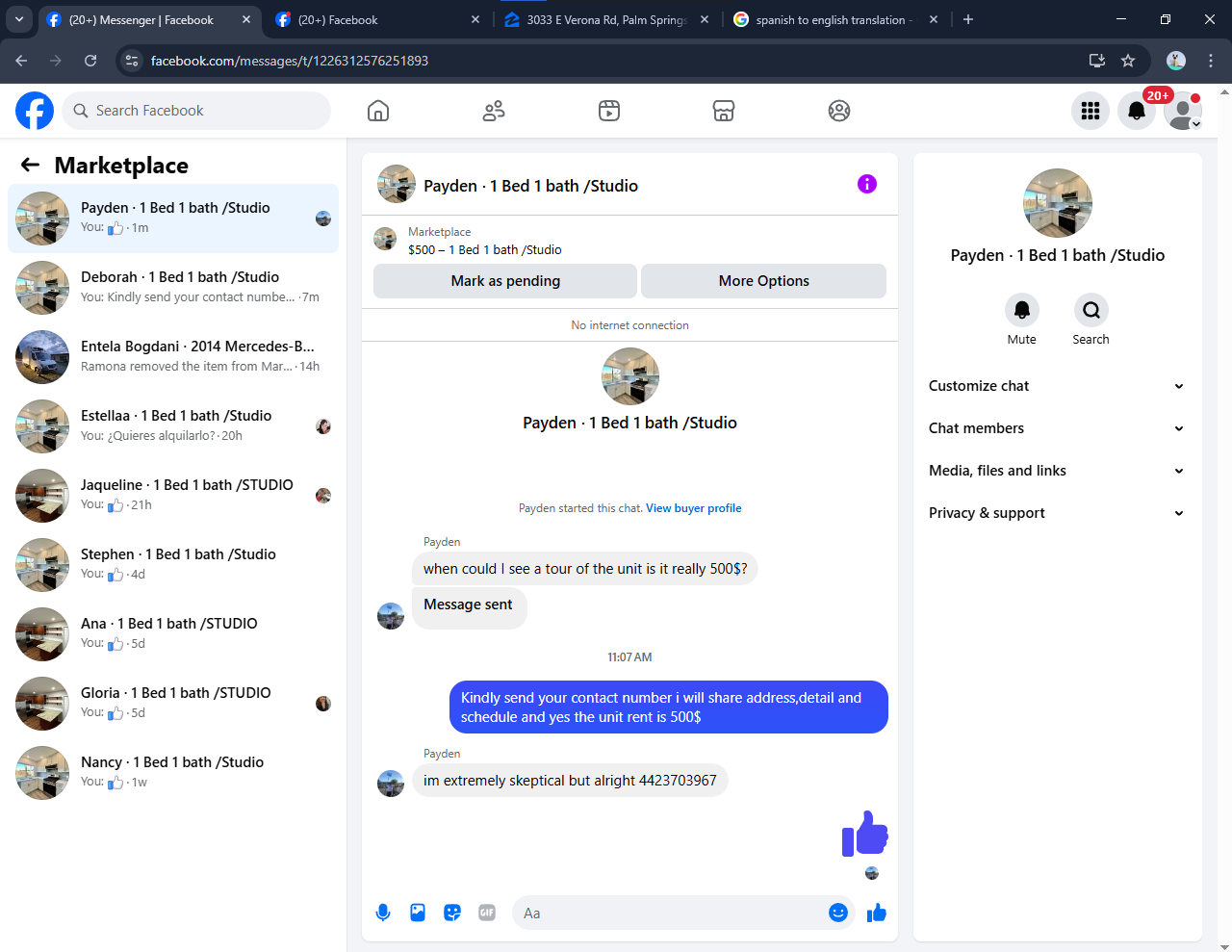The width and height of the screenshot is (1232, 952).
Task: Select Payden conversation in list
Action: 173,219
